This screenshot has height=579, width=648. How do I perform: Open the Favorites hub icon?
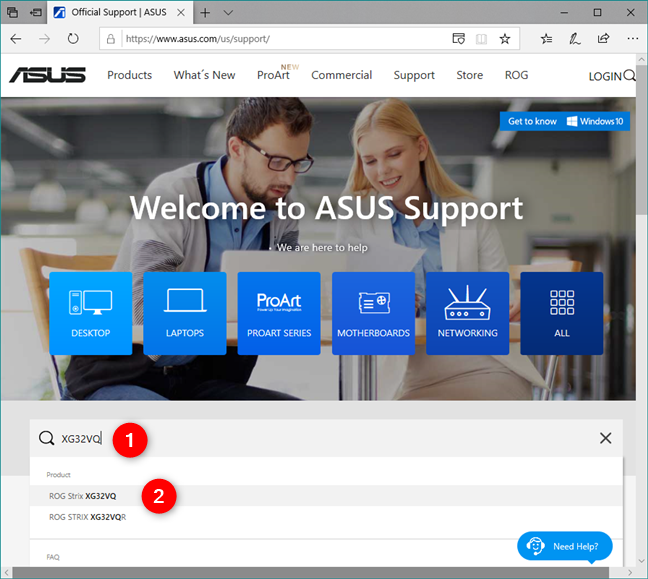(x=546, y=39)
